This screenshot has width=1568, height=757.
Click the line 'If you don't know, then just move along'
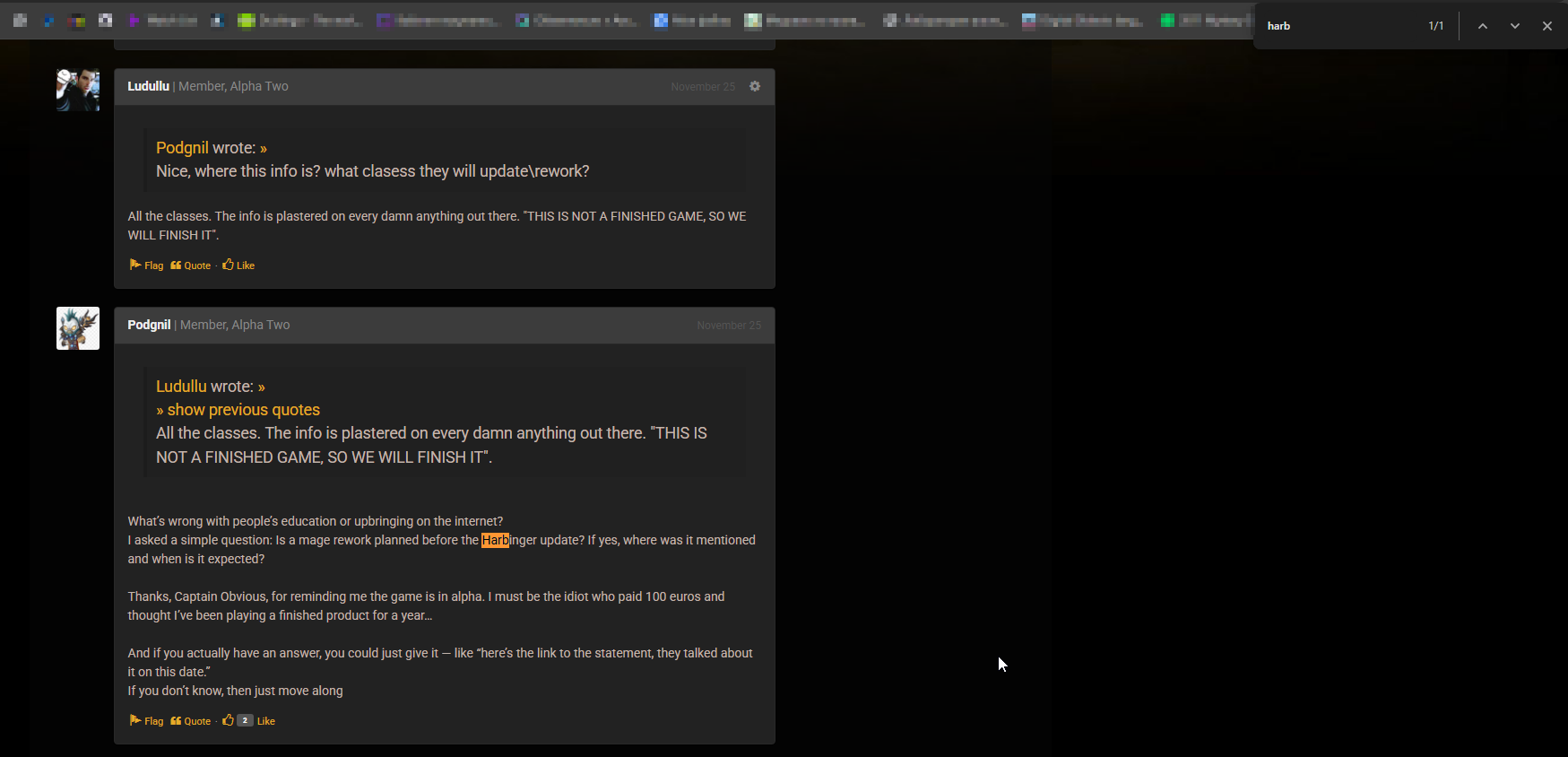pyautogui.click(x=235, y=691)
